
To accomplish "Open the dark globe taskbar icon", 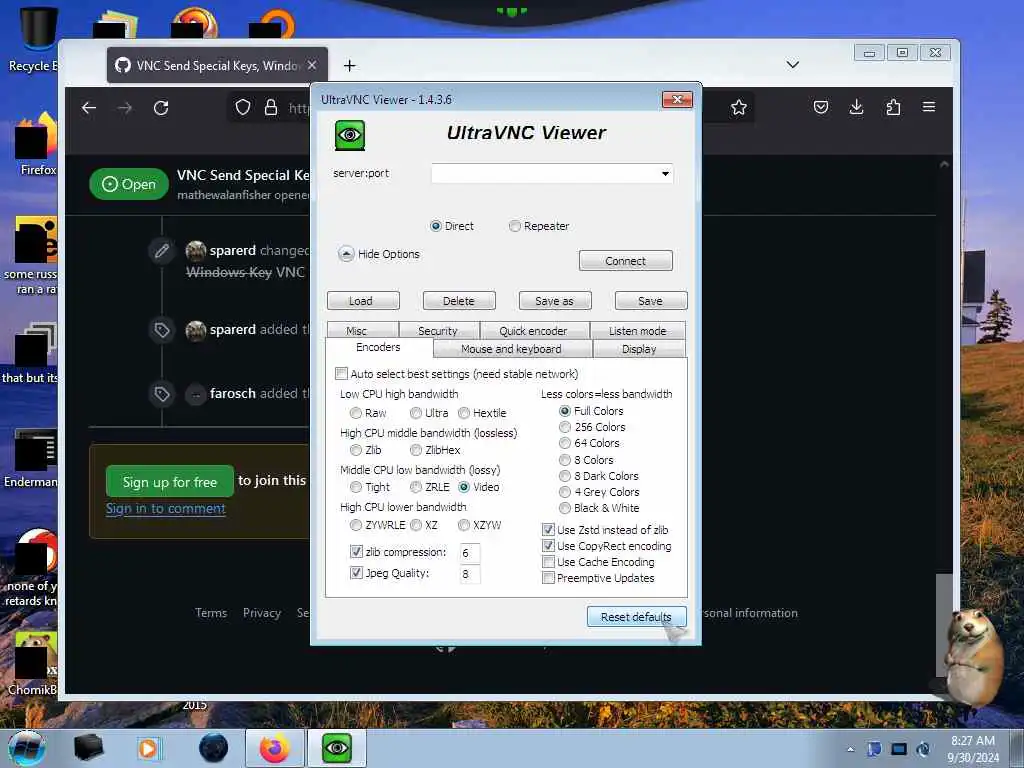I will pyautogui.click(x=214, y=748).
